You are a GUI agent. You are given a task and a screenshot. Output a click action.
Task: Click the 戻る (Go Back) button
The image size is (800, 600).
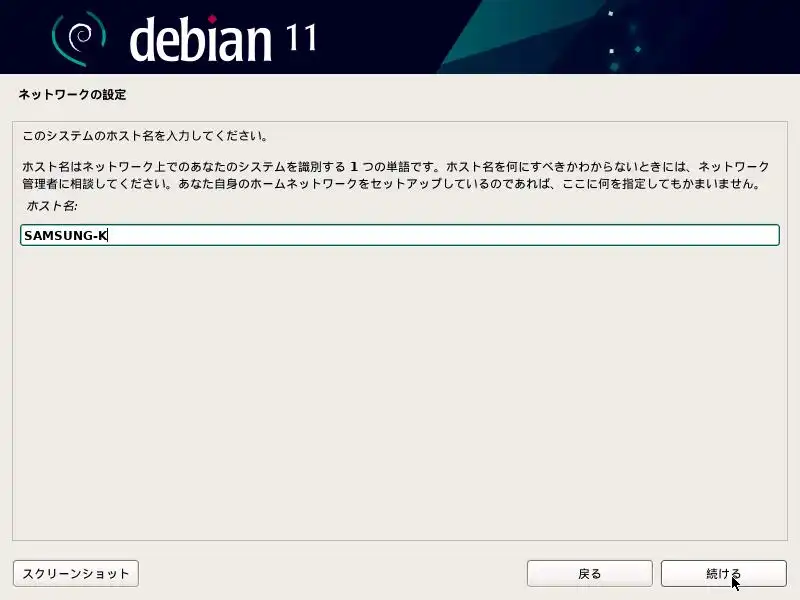click(x=590, y=573)
